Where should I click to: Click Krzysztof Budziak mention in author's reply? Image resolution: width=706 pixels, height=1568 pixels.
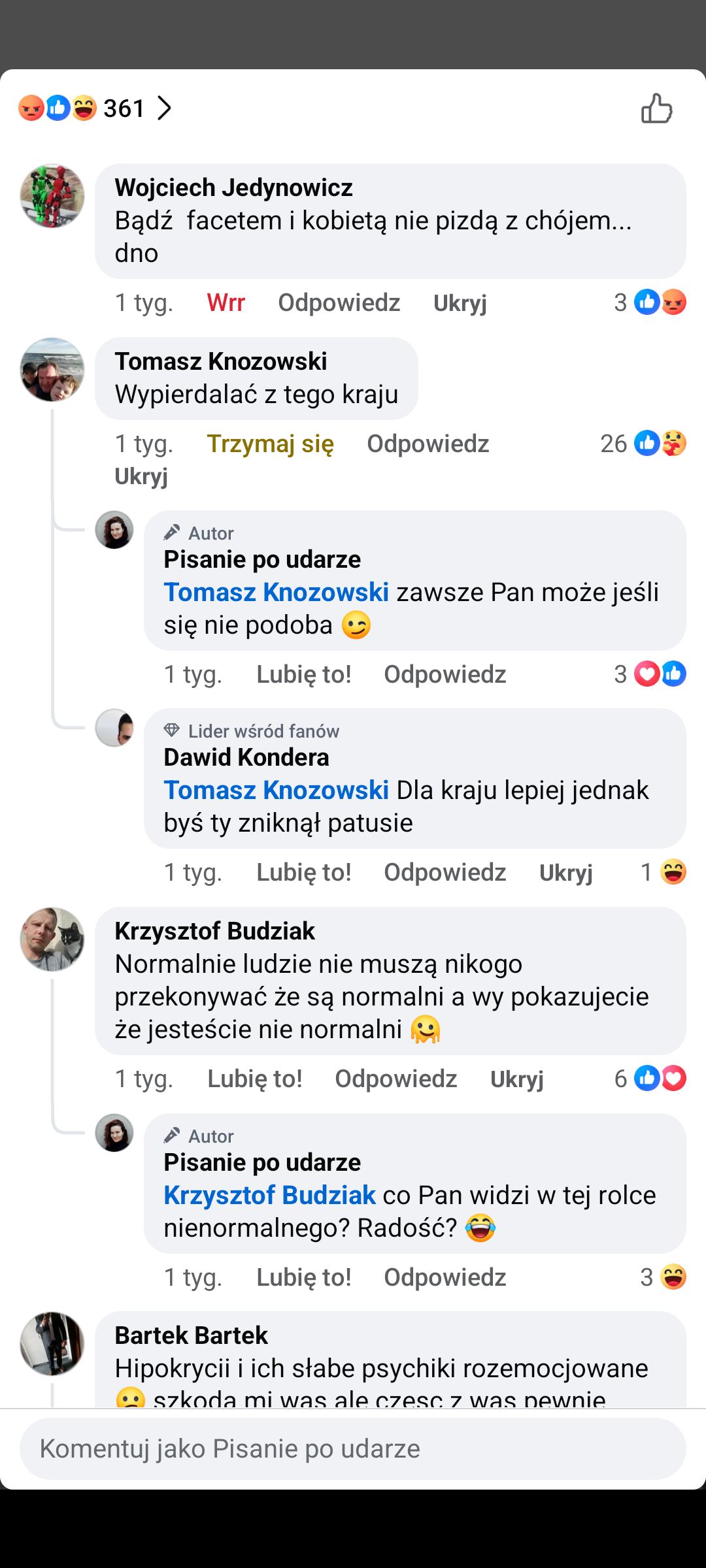(x=269, y=1196)
